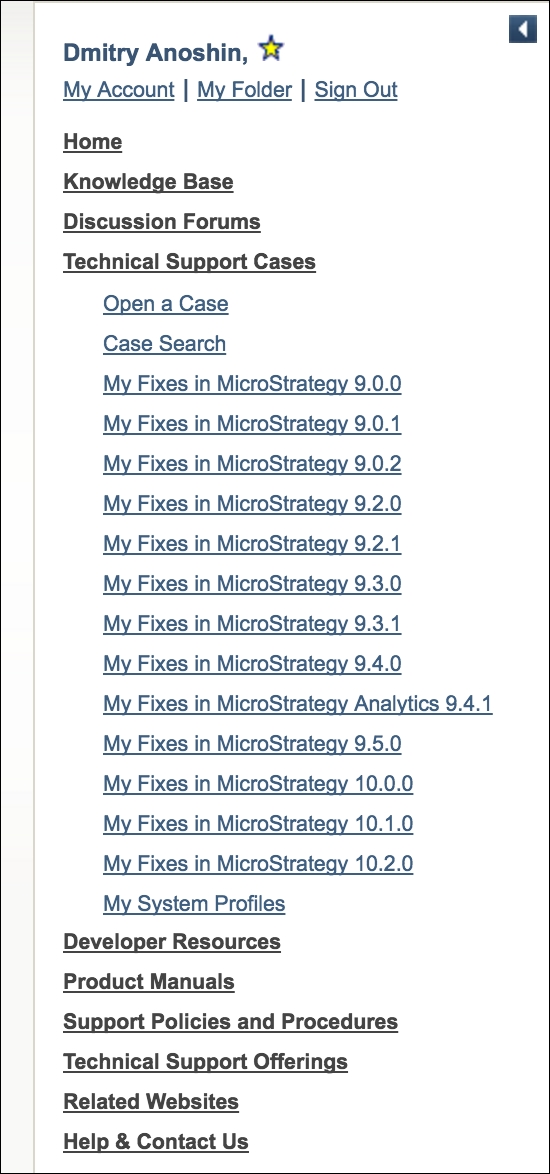Image resolution: width=550 pixels, height=1174 pixels.
Task: Sign Out of the account
Action: [356, 90]
